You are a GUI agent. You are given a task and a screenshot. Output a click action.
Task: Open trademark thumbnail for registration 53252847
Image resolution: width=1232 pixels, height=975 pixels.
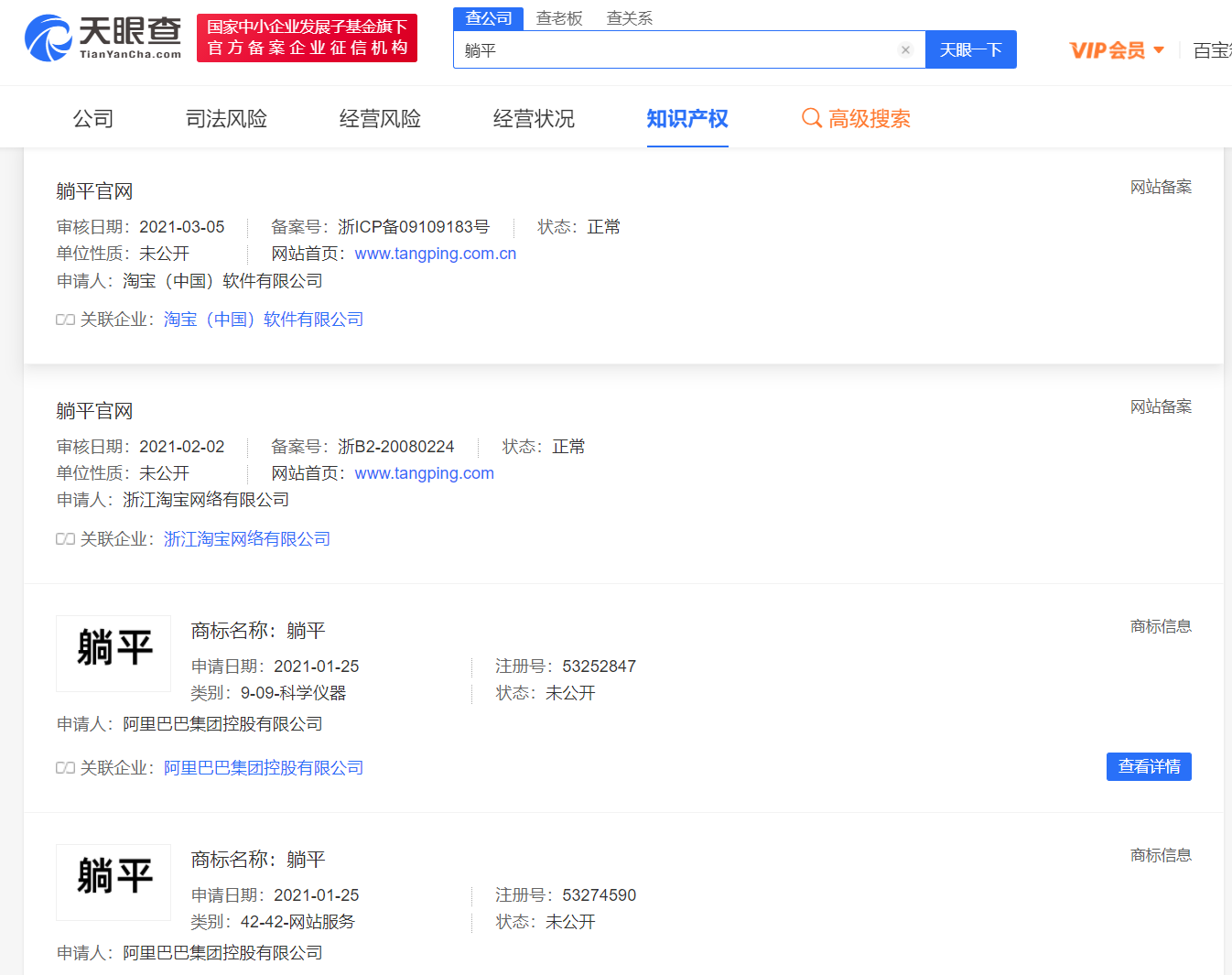pyautogui.click(x=113, y=654)
